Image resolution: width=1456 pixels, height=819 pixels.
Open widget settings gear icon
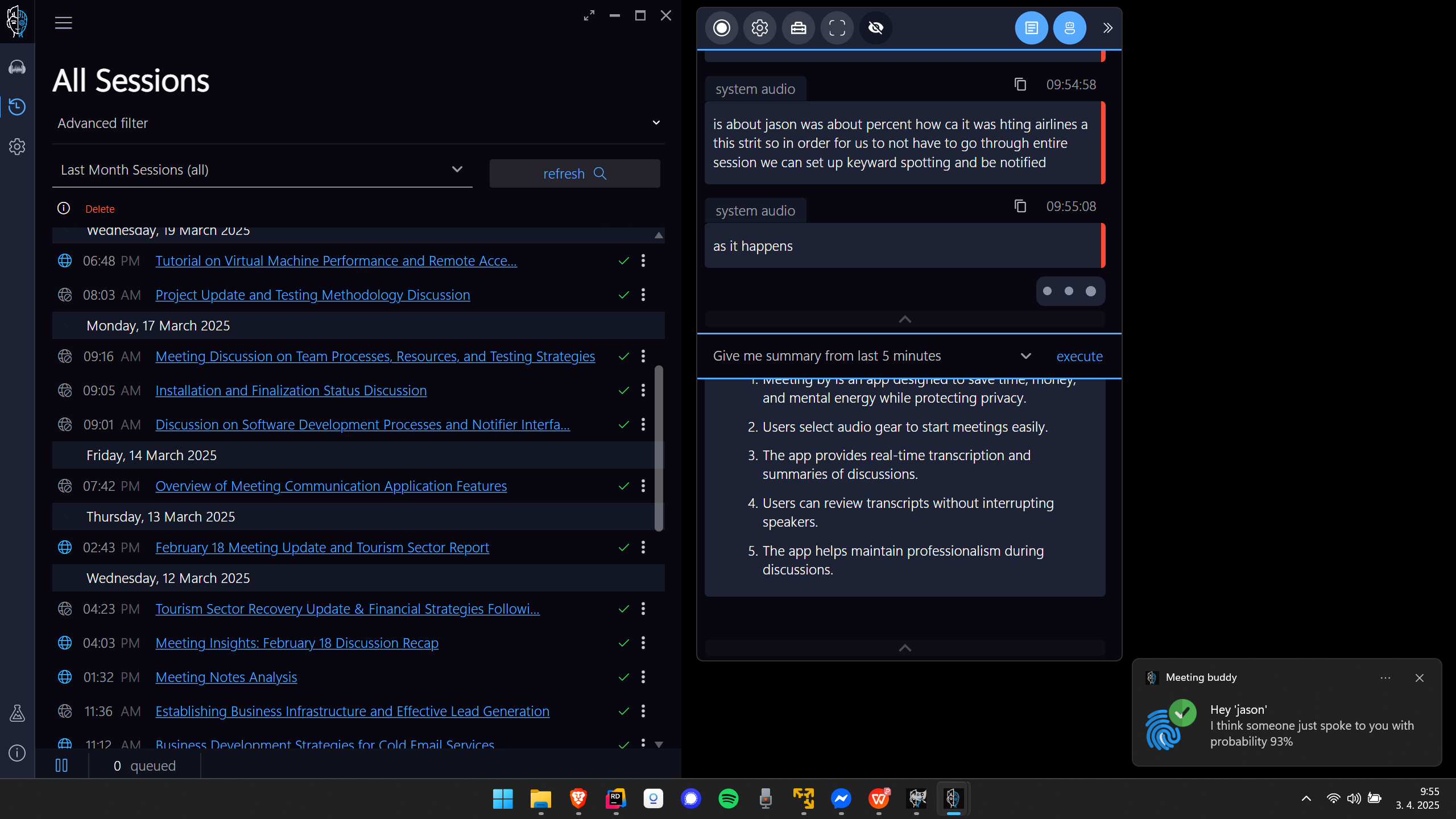click(760, 28)
